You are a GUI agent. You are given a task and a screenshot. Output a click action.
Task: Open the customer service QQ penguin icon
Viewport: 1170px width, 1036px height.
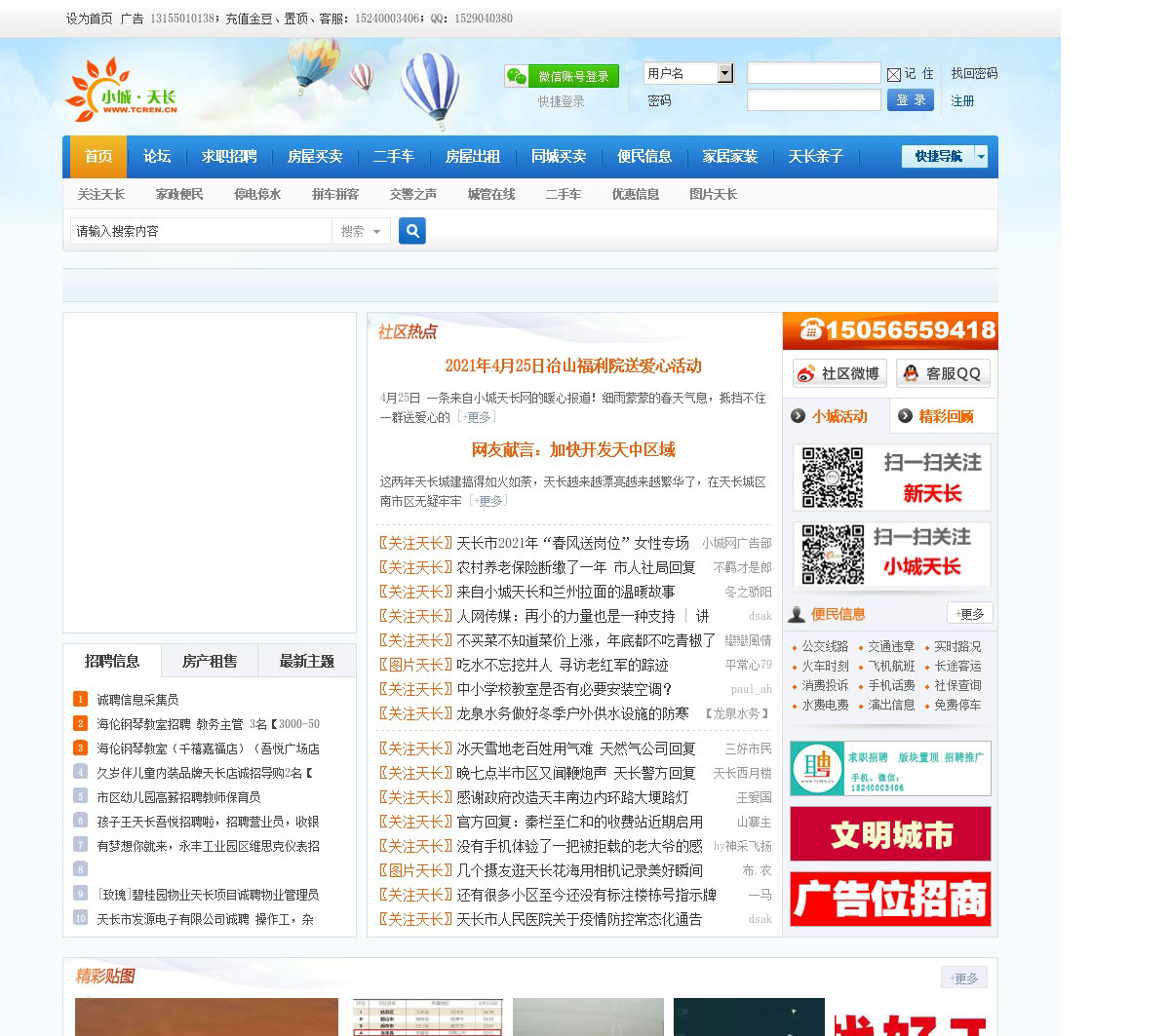(911, 373)
